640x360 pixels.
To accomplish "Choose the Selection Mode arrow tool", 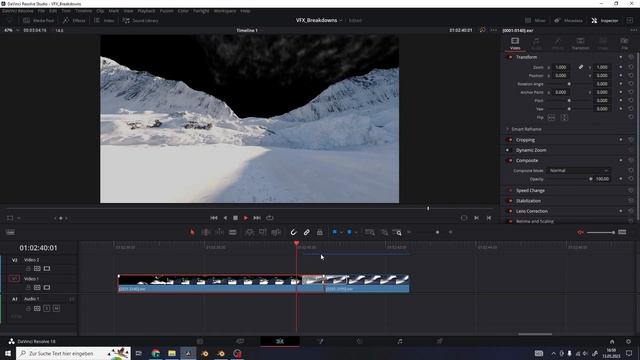I will click(x=192, y=232).
